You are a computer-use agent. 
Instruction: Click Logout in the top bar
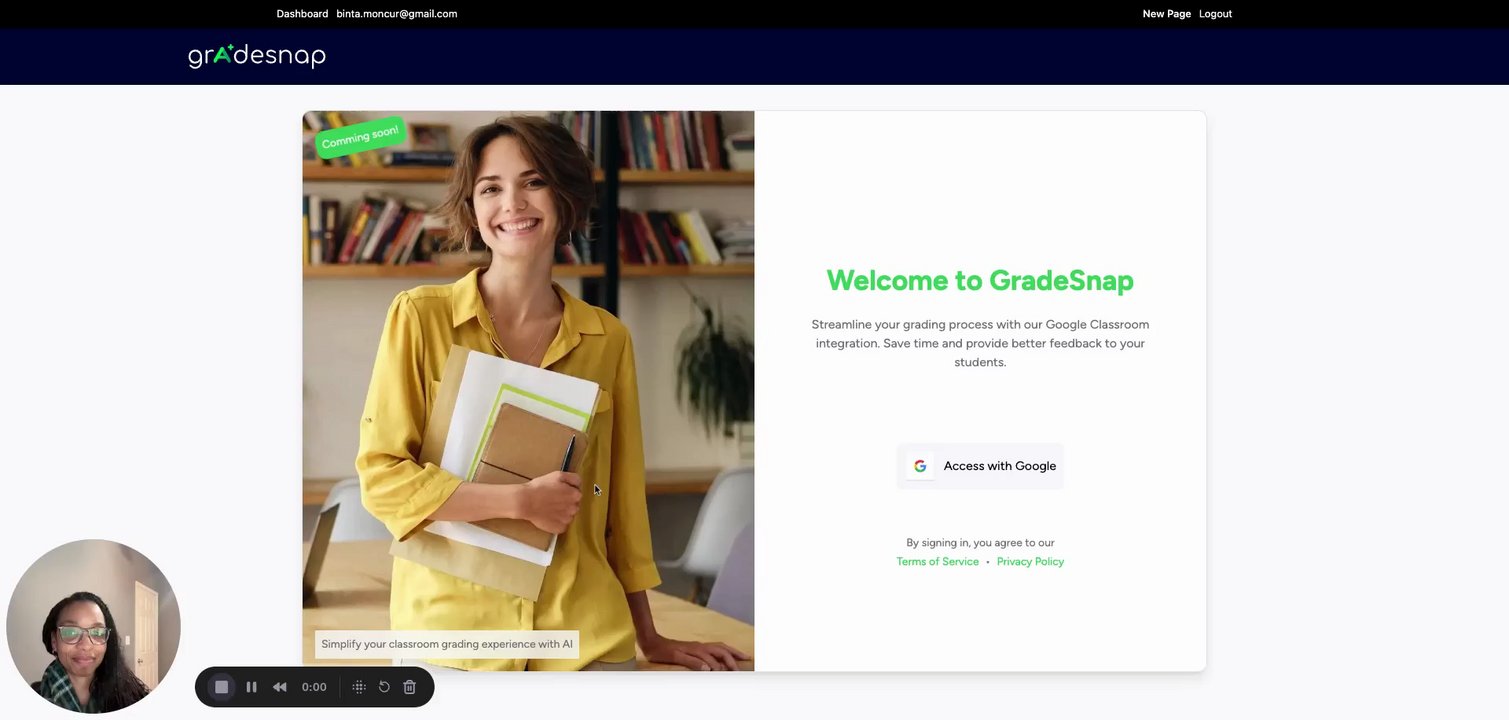(1215, 14)
